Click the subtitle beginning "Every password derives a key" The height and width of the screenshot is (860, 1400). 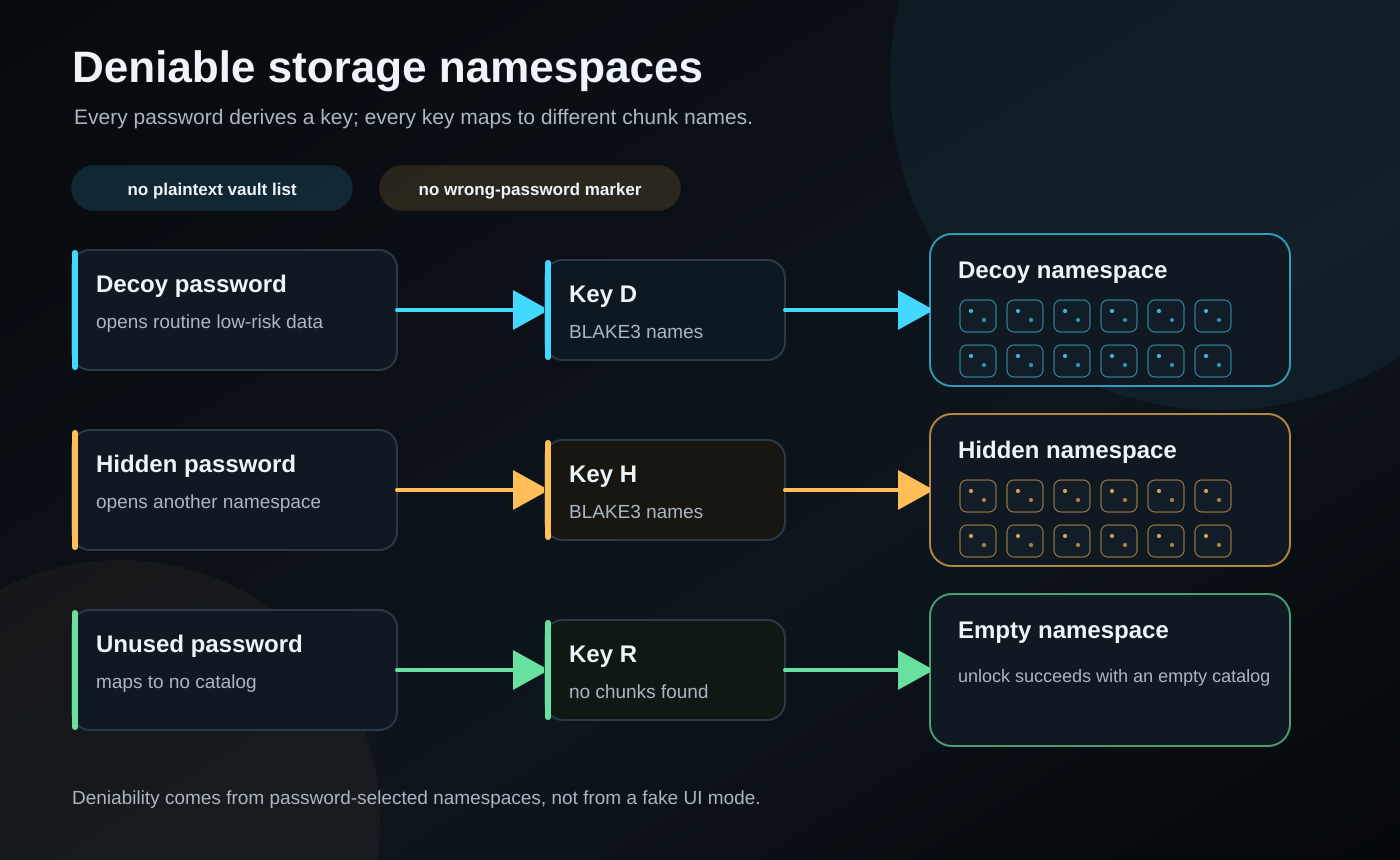(413, 117)
